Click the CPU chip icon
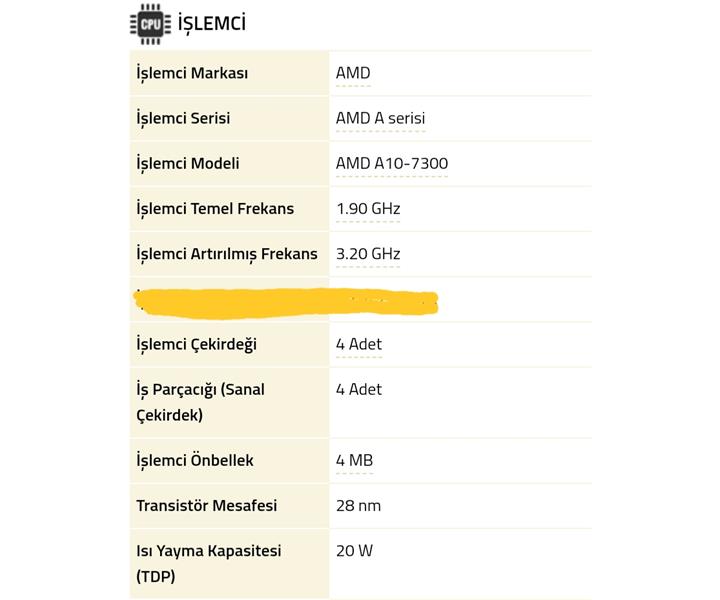720x600 pixels. [x=150, y=24]
